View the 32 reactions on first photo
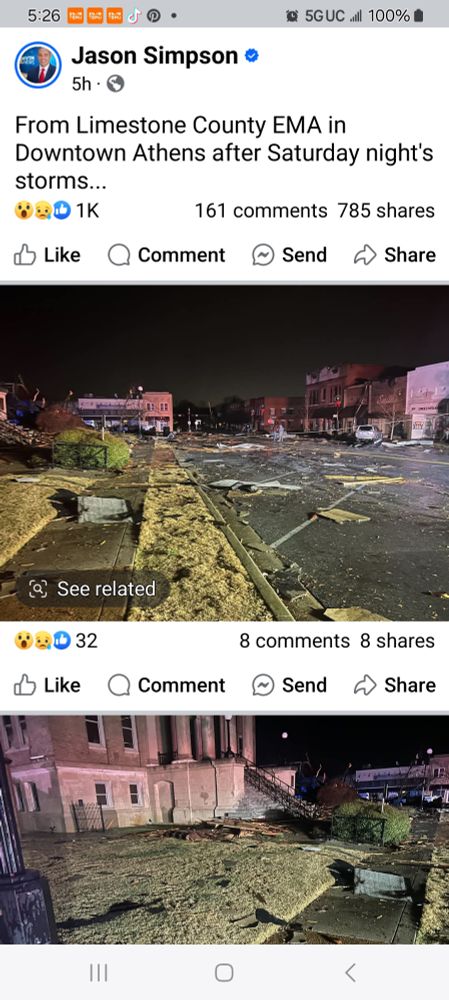449x1000 pixels. [56, 640]
